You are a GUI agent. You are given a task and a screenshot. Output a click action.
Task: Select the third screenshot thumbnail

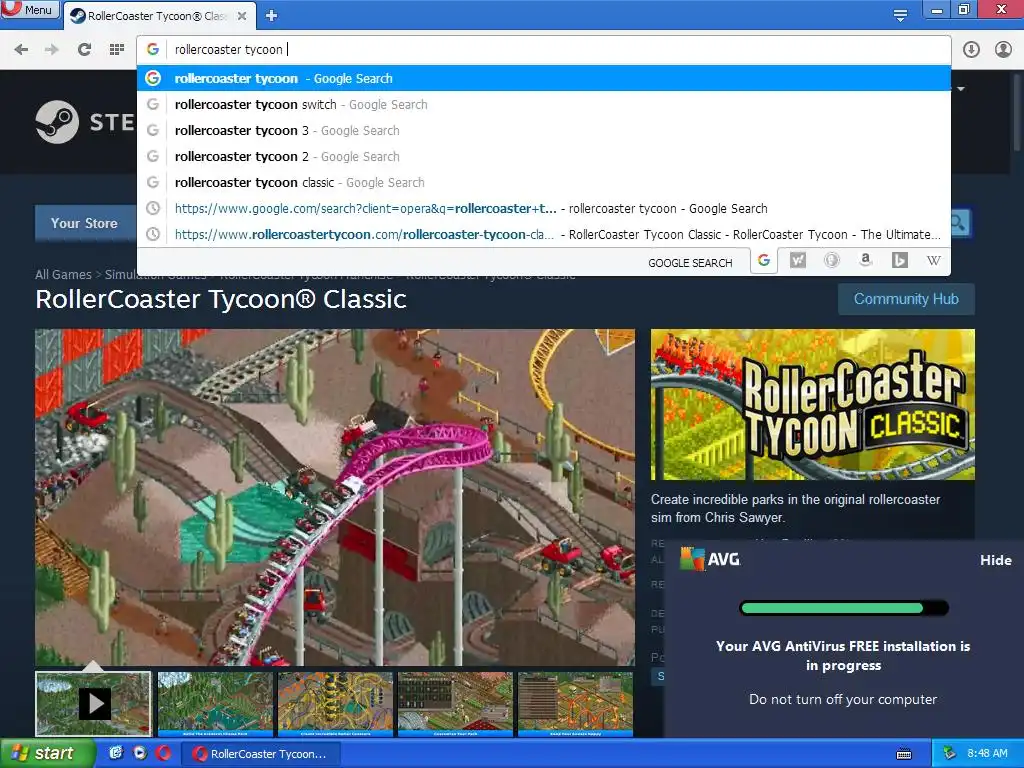point(335,704)
